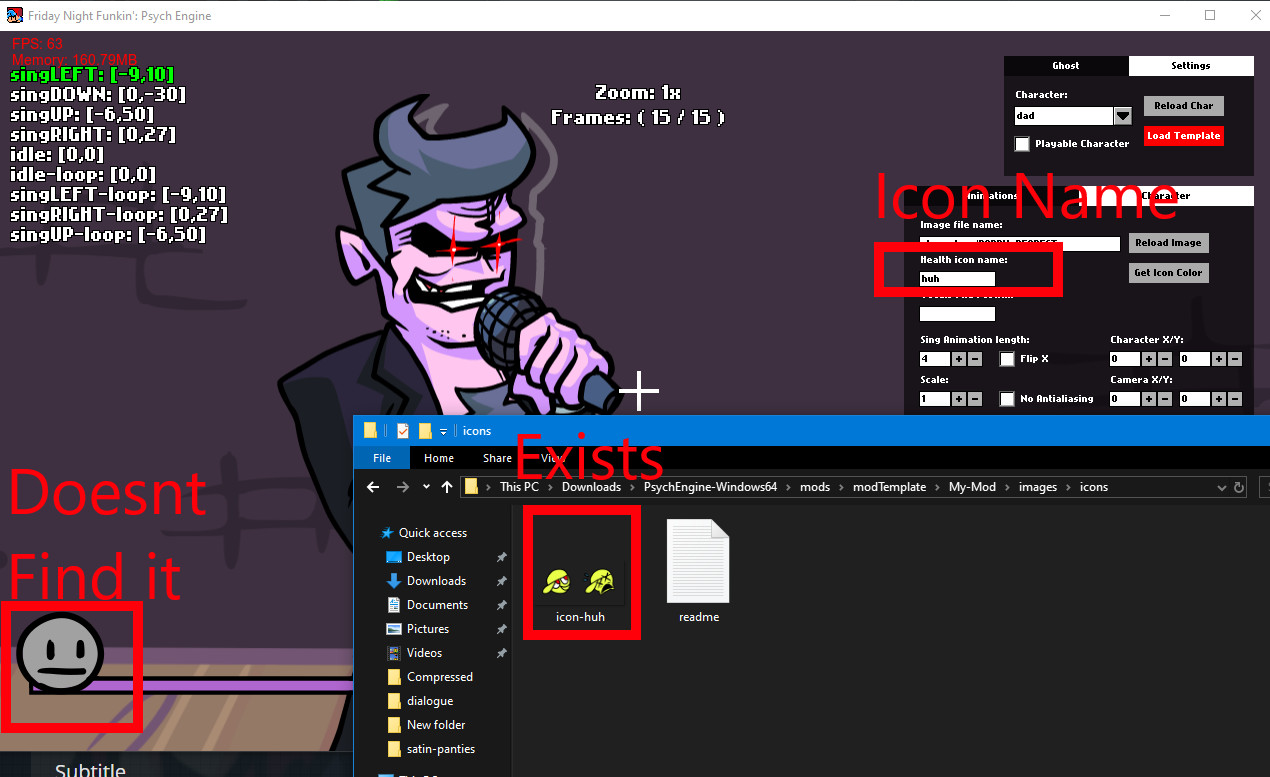Open Downloads in Quick access sidebar
Viewport: 1270px width, 777px height.
(x=436, y=581)
